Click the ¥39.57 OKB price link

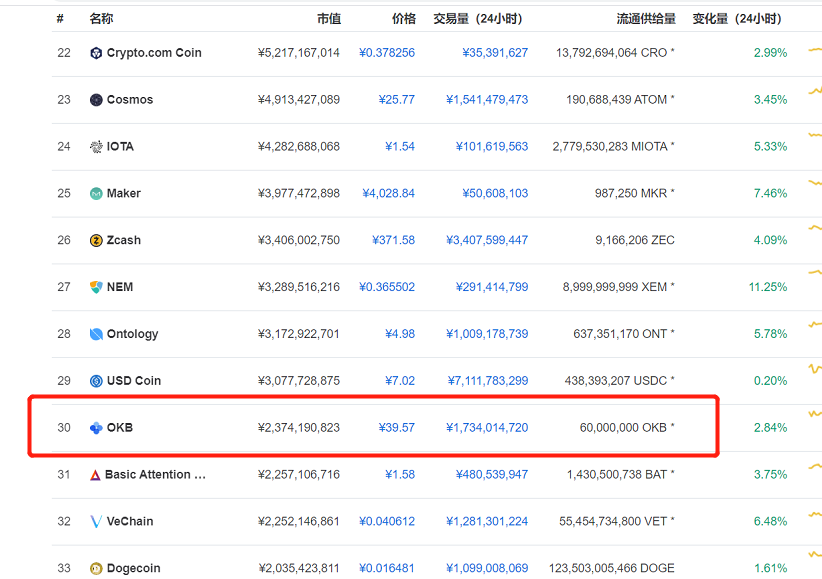coord(397,428)
